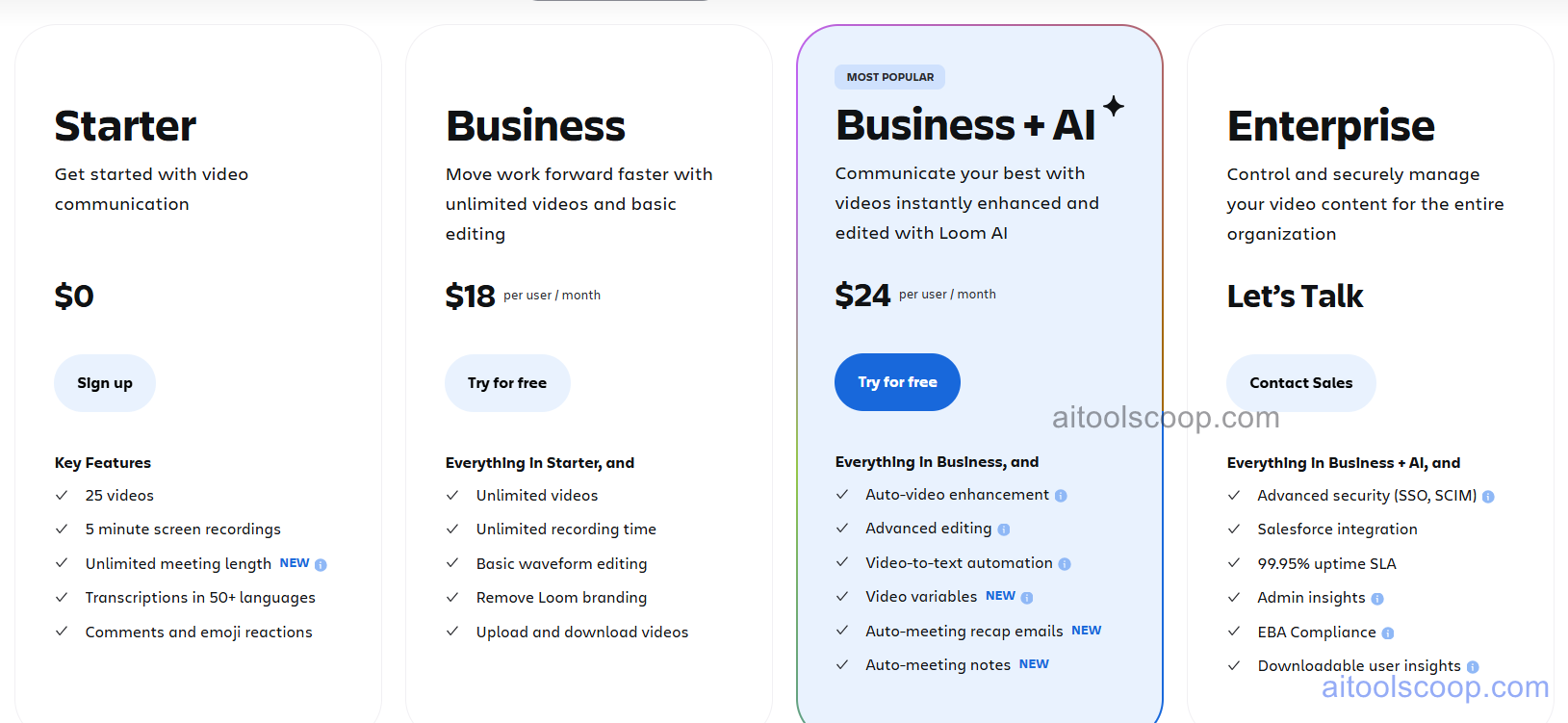This screenshot has width=1568, height=723.
Task: Select the Starter plan heading
Action: pos(125,126)
